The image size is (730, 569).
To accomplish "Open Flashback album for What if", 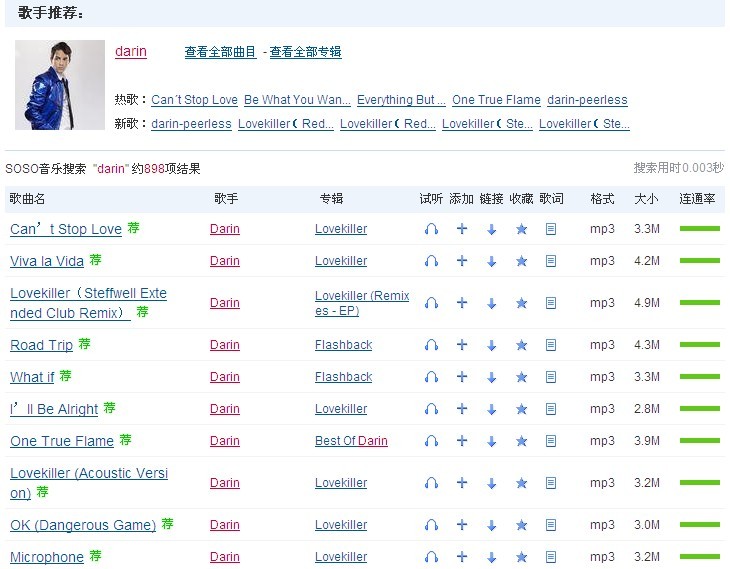I will point(344,377).
